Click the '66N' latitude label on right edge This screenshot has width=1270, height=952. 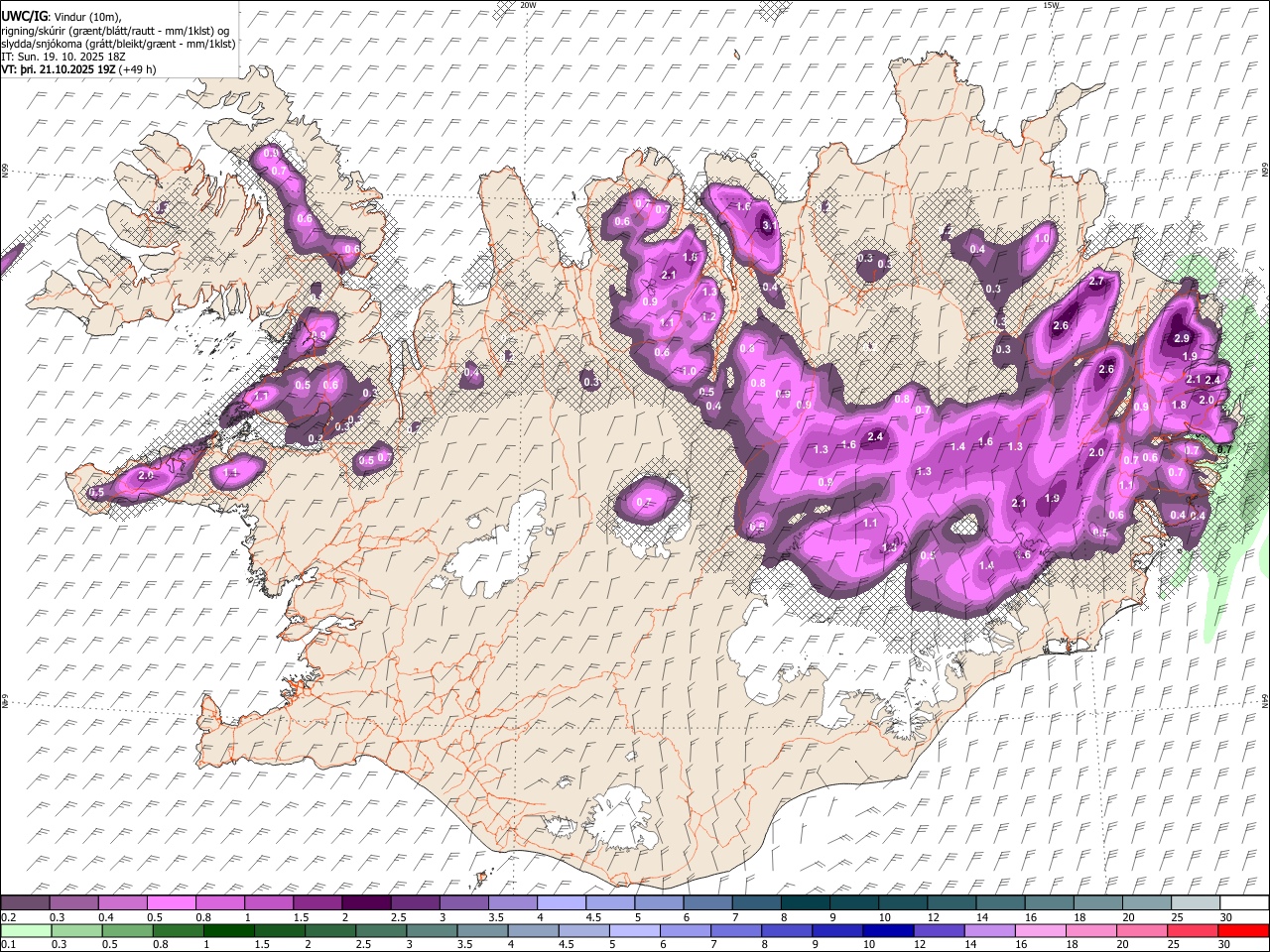coord(1265,172)
